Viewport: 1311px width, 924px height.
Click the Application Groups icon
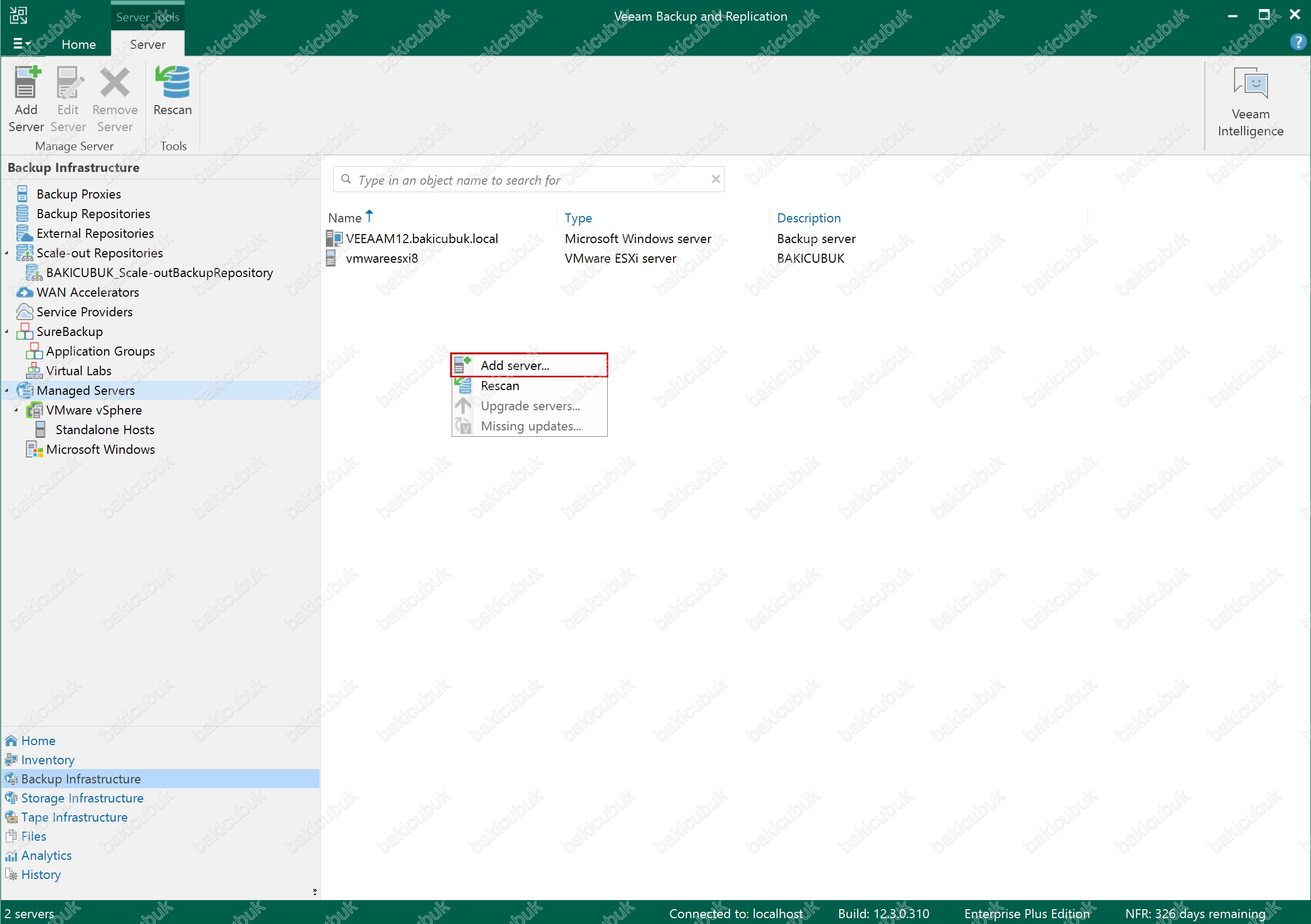tap(34, 351)
